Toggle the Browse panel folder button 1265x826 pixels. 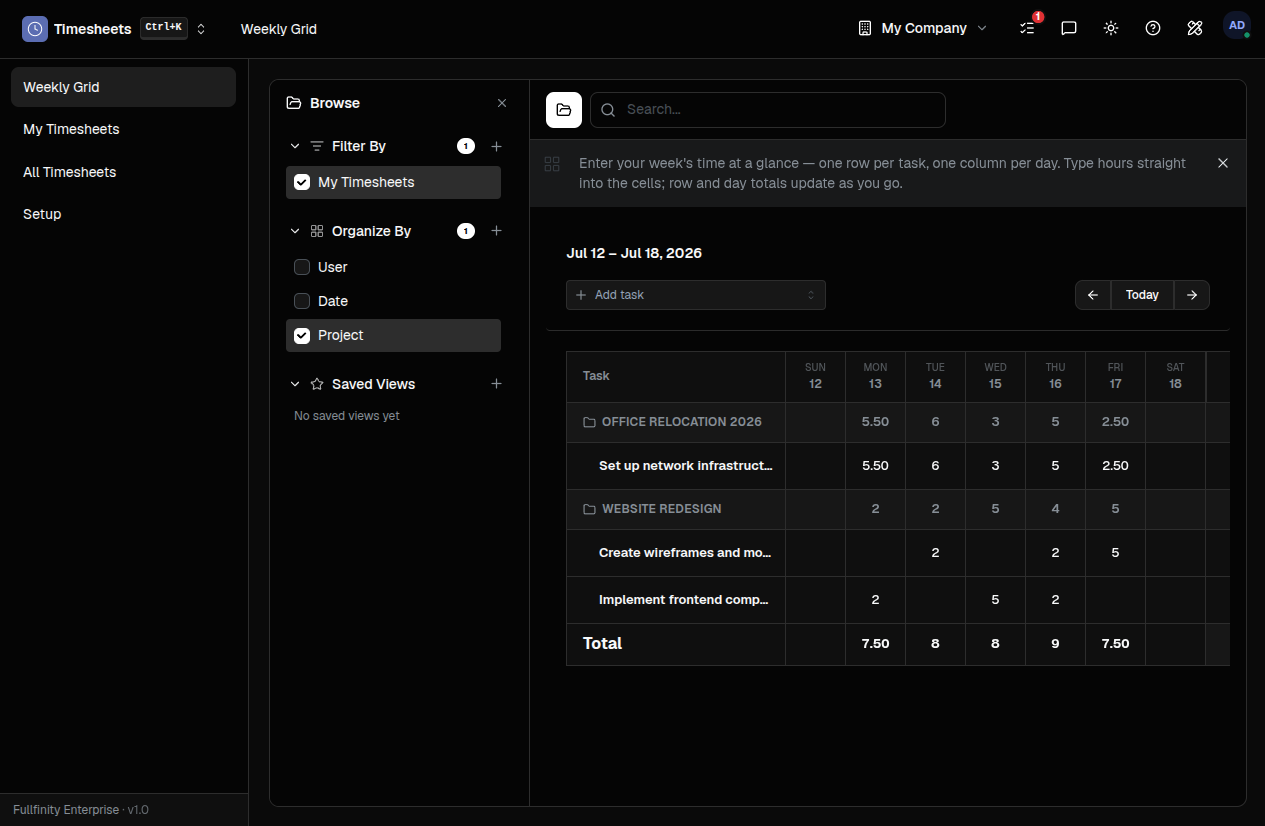tap(564, 110)
